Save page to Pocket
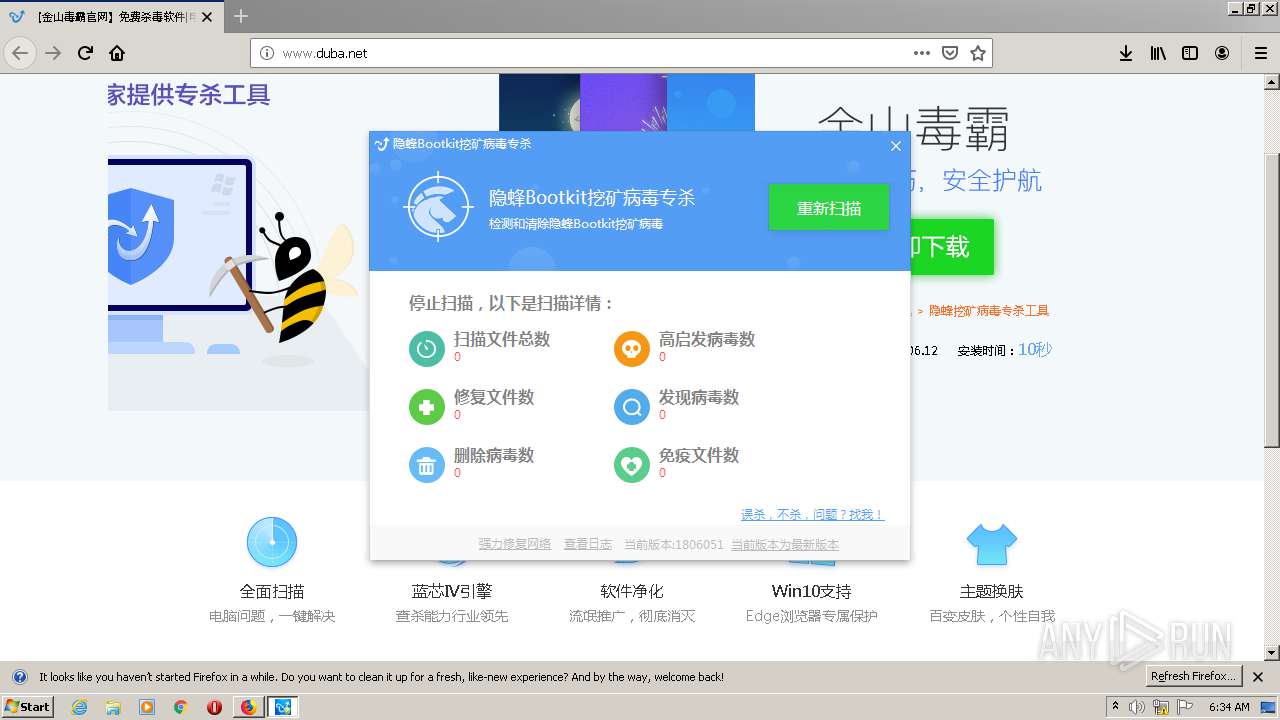 pyautogui.click(x=950, y=53)
